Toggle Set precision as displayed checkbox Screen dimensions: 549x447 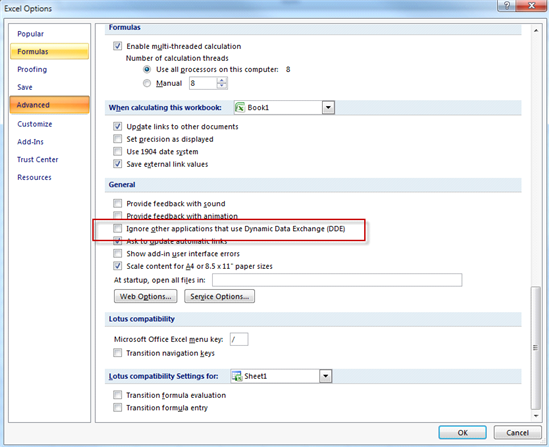point(118,139)
